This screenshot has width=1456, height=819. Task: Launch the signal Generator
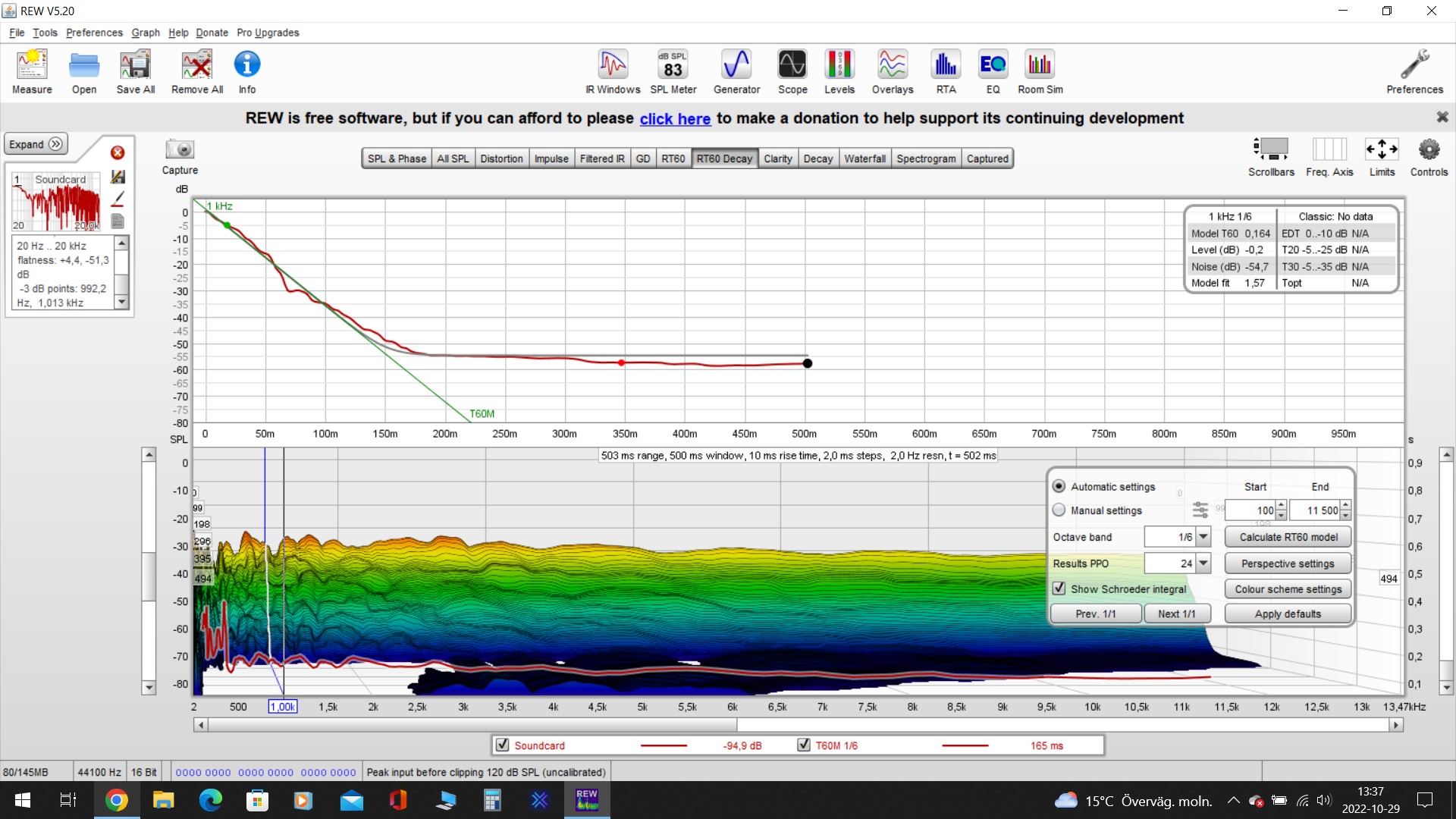tap(736, 72)
